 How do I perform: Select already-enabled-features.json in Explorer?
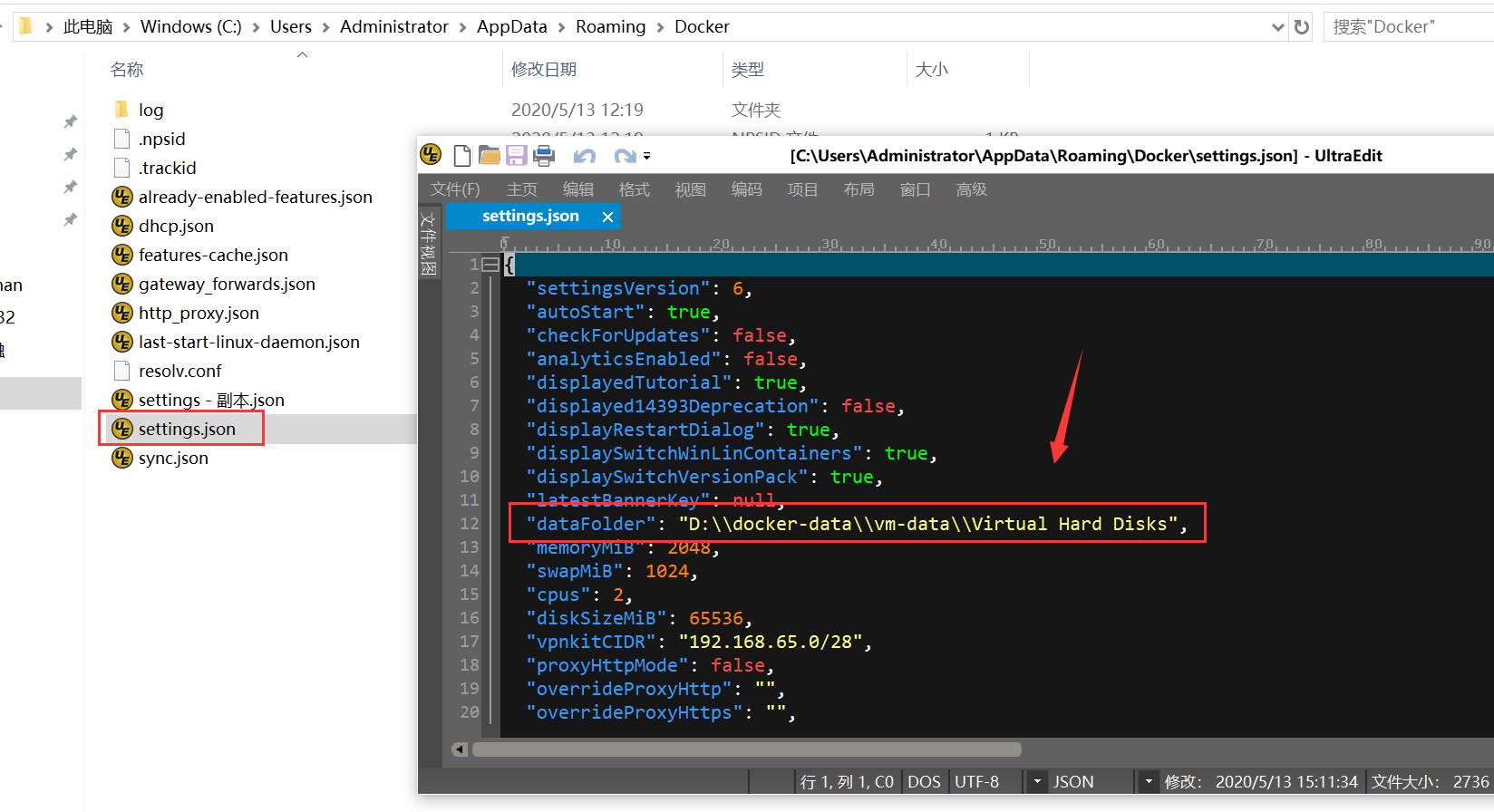tap(255, 197)
